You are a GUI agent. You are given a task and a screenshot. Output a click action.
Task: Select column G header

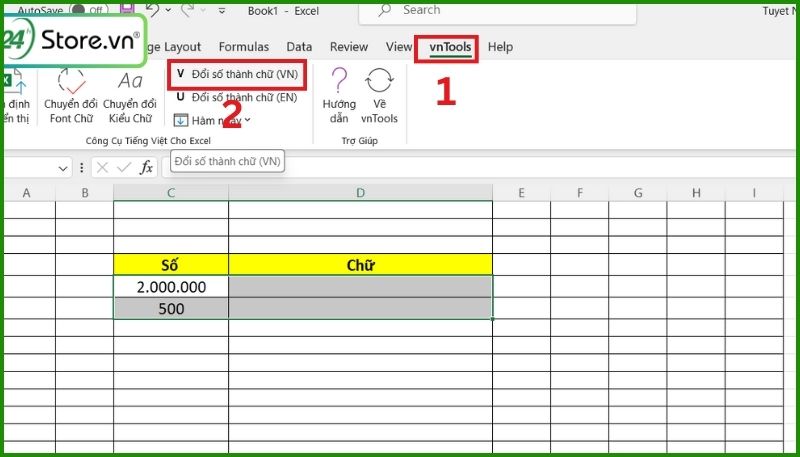(638, 193)
